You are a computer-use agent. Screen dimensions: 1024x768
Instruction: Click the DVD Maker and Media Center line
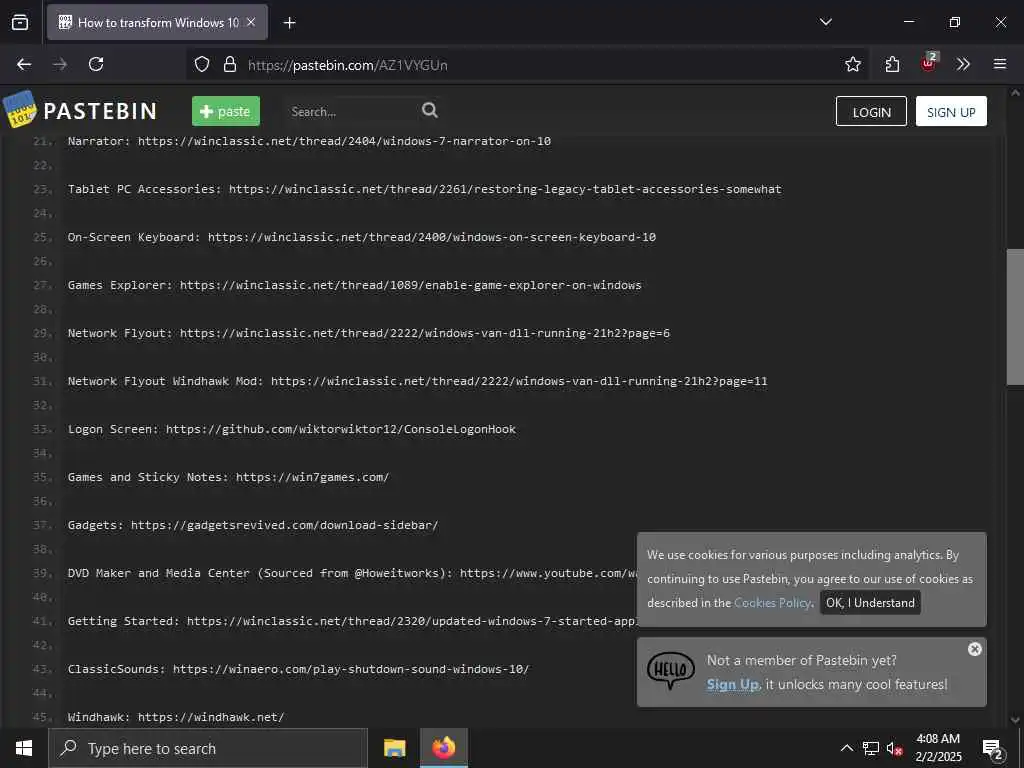tap(352, 573)
